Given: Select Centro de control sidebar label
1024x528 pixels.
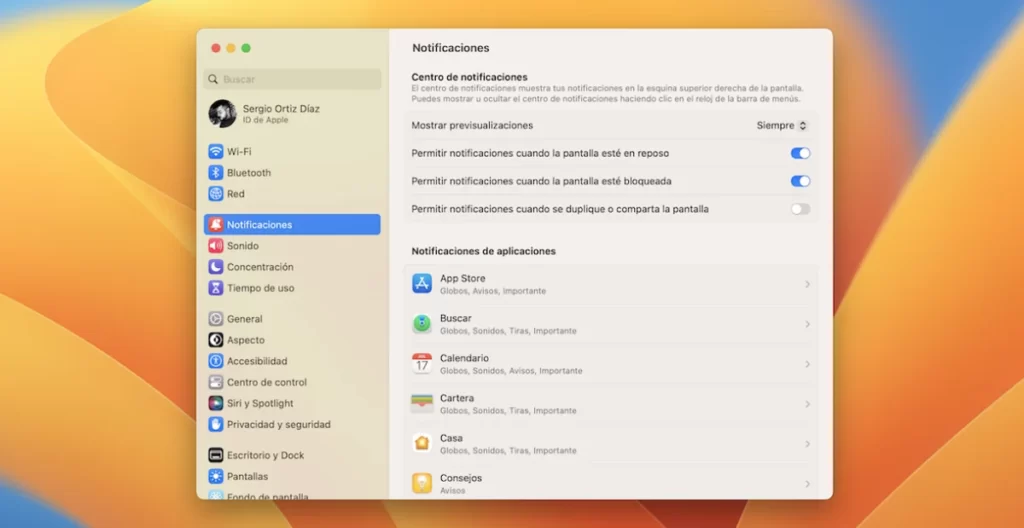Looking at the screenshot, I should [x=267, y=382].
